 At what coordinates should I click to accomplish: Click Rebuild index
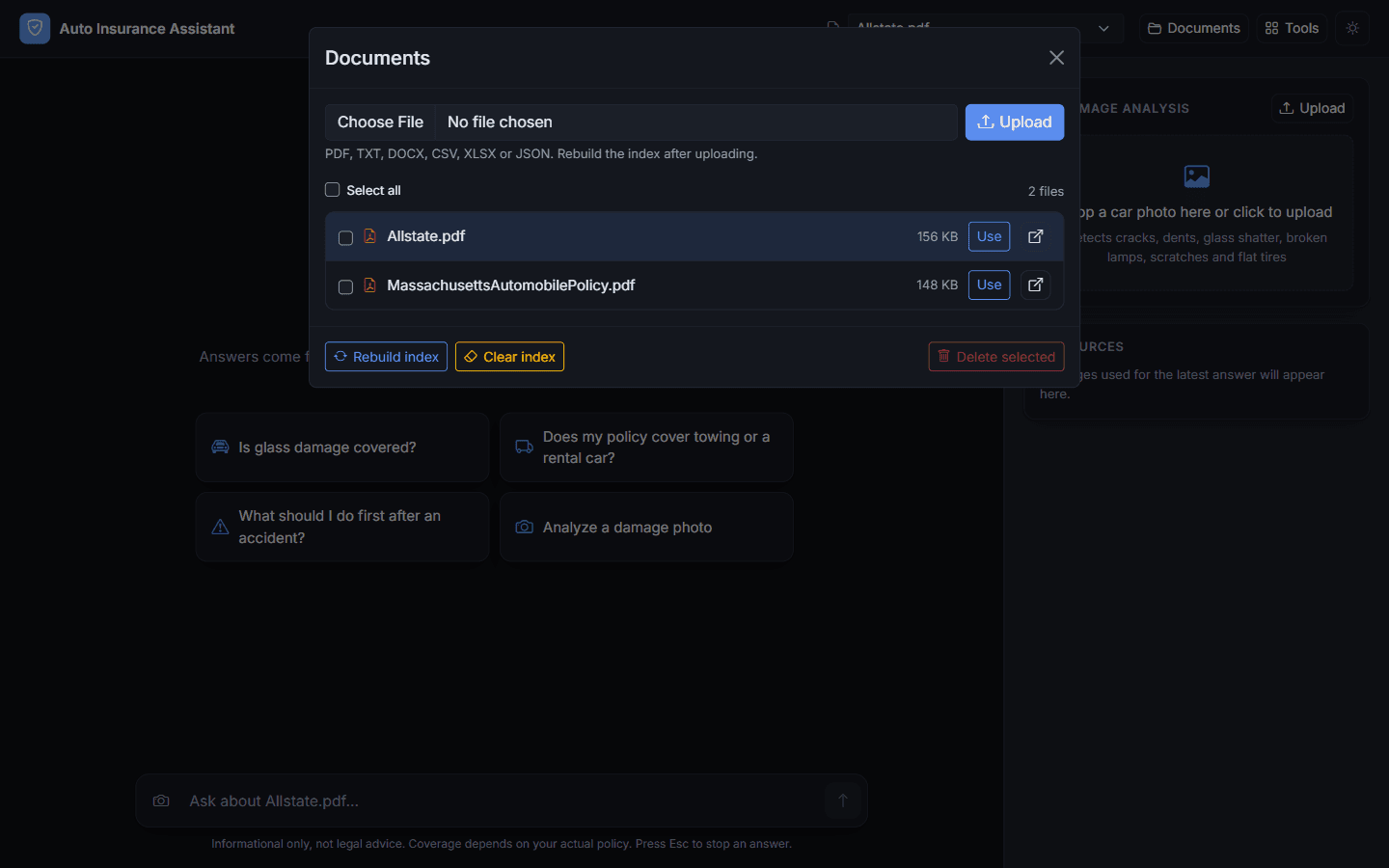(386, 357)
